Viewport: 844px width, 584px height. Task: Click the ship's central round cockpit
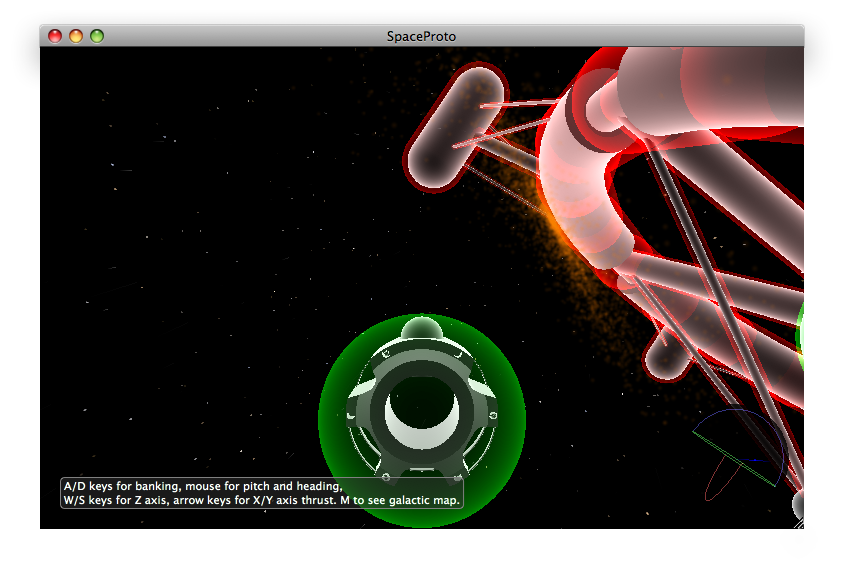tap(421, 411)
